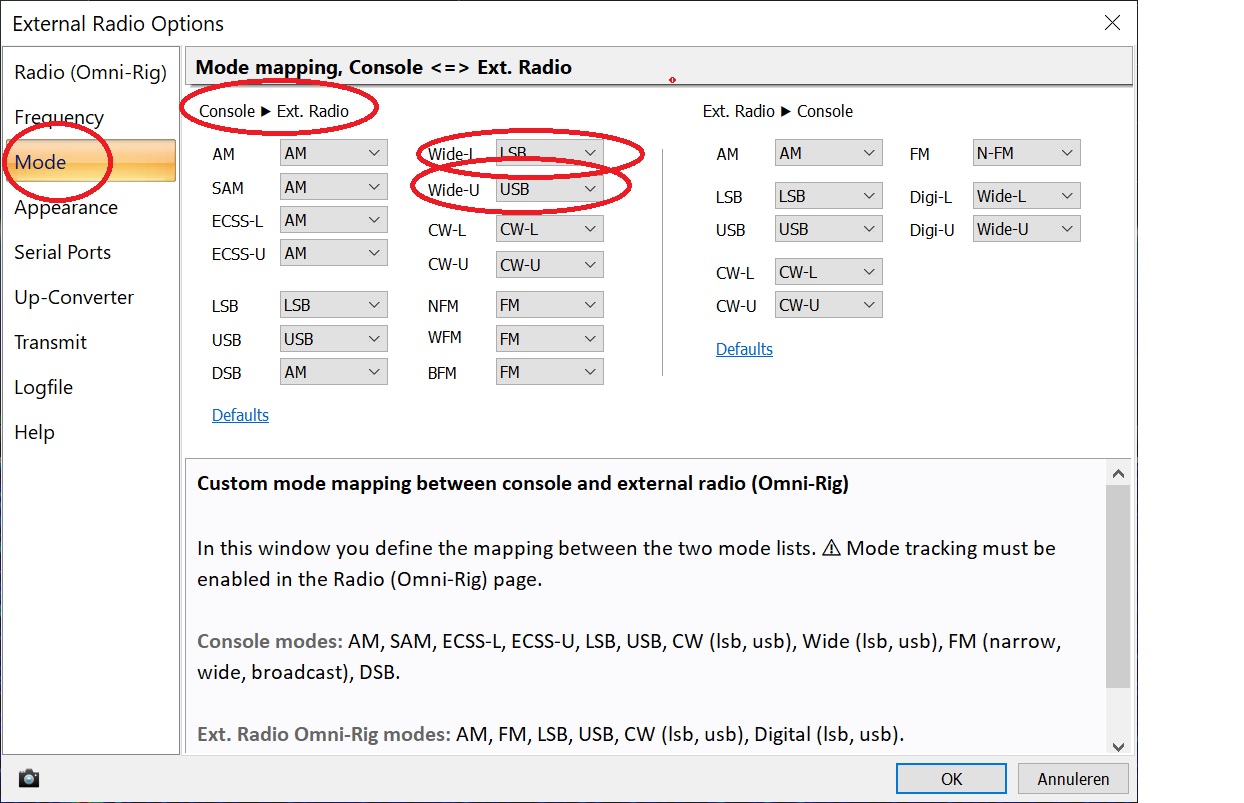Open the CW-L console mapping dropdown
The width and height of the screenshot is (1244, 803).
click(x=549, y=229)
